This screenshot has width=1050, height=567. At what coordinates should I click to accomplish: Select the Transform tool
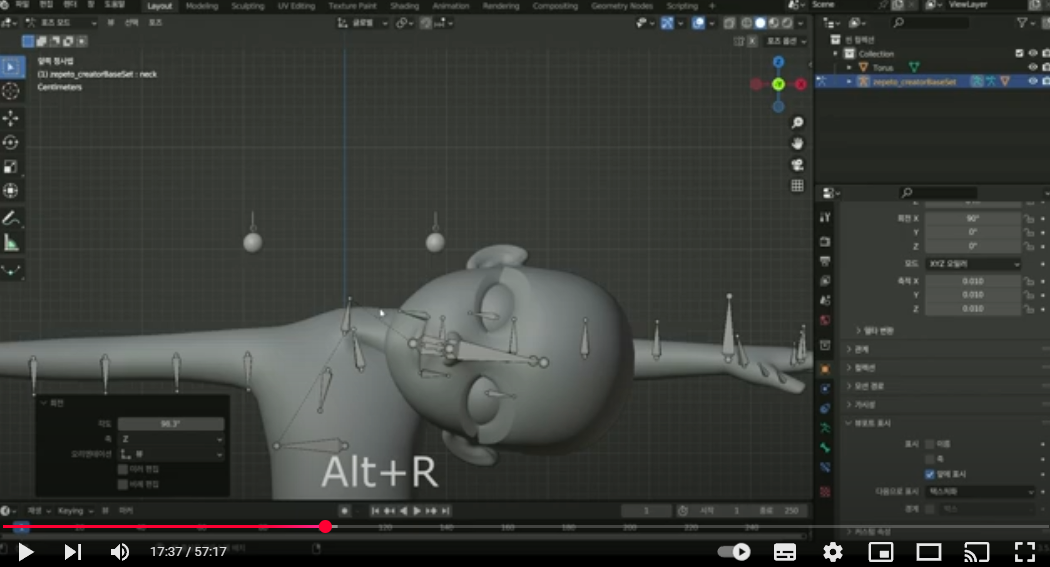point(11,191)
